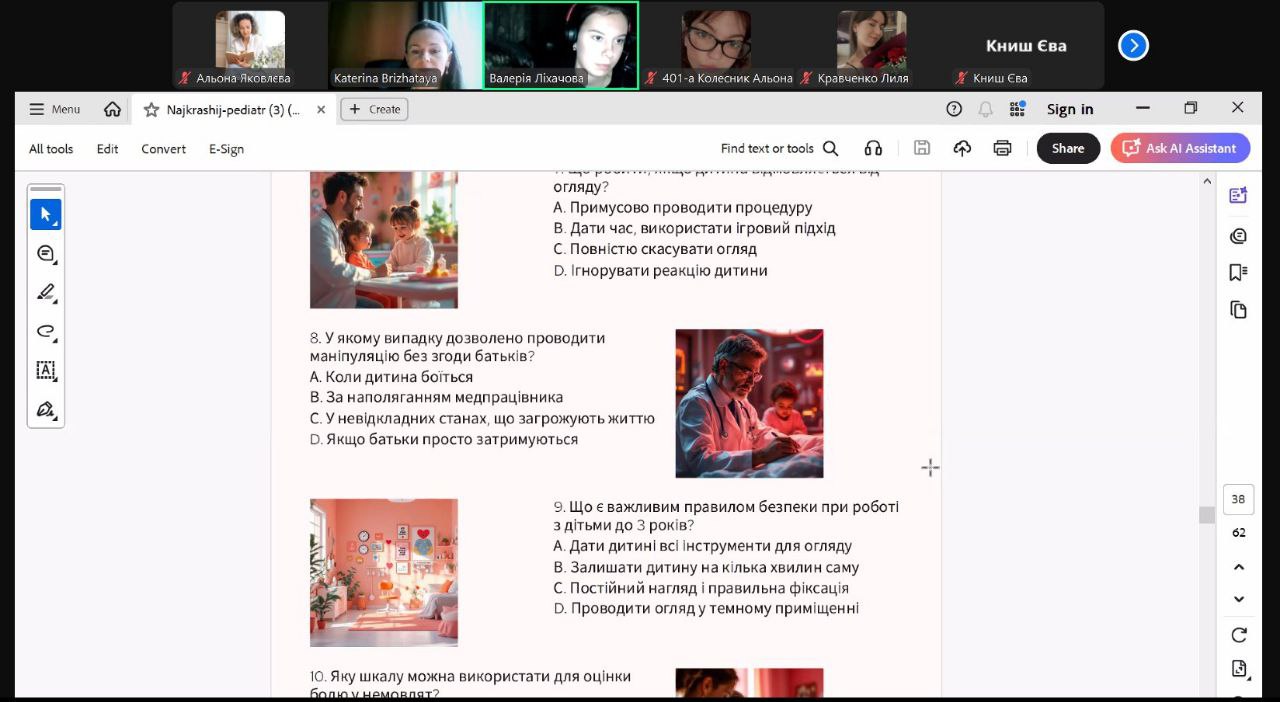Open the add comment tool
Viewport: 1280px width, 702px height.
[45, 254]
